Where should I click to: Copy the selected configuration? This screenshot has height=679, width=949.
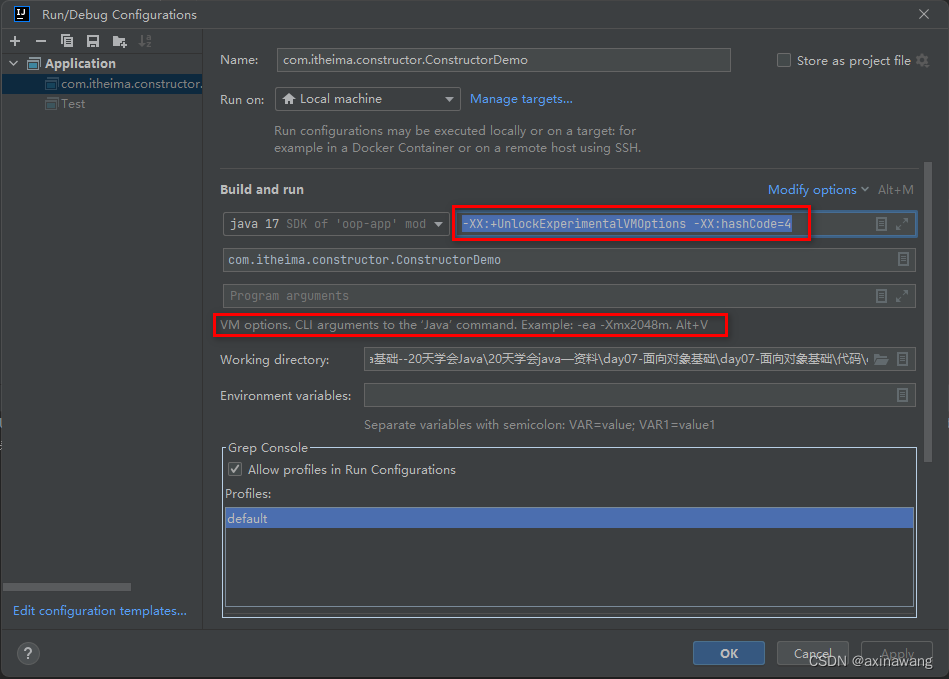pyautogui.click(x=66, y=41)
